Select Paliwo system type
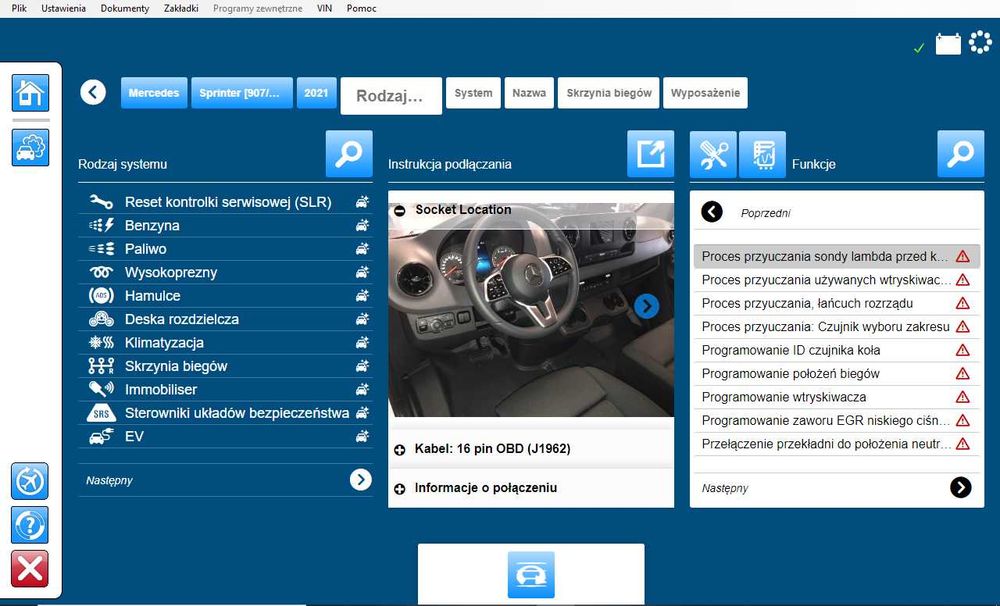Viewport: 1000px width, 606px height. coord(225,249)
